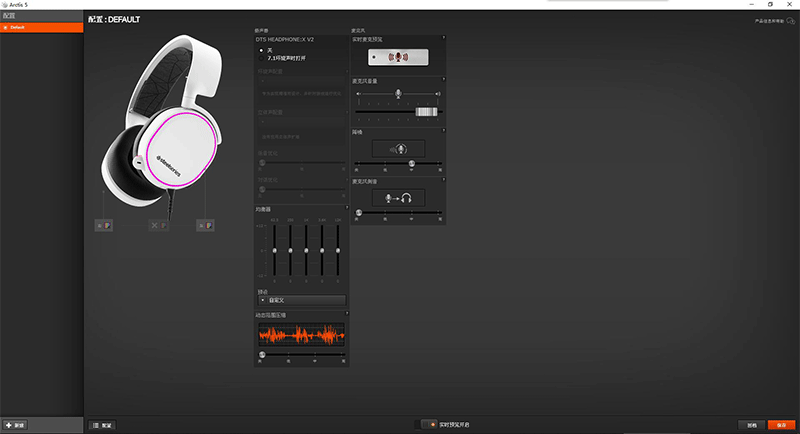This screenshot has width=800, height=434.
Task: Minimize the Arctis 5 window
Action: [752, 4]
